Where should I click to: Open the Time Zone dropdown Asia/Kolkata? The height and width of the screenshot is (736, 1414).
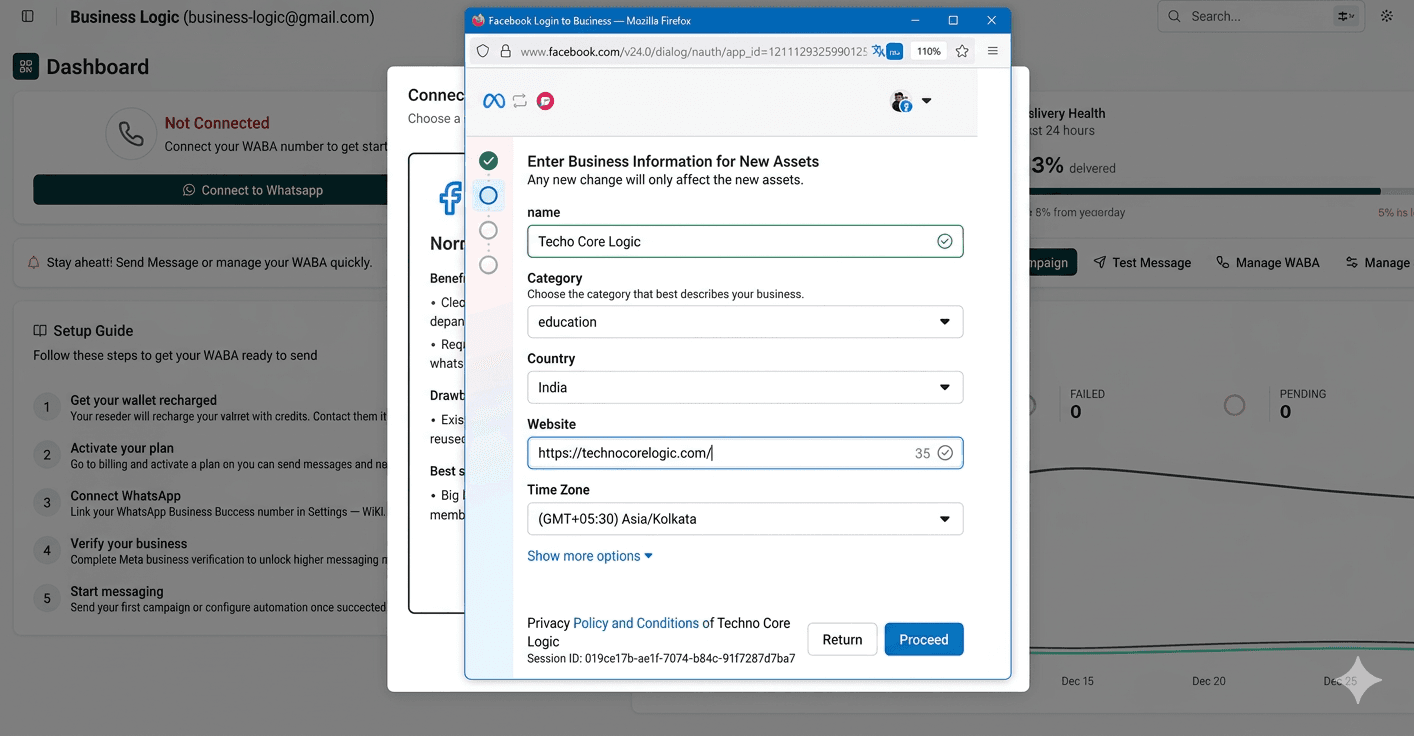[745, 519]
